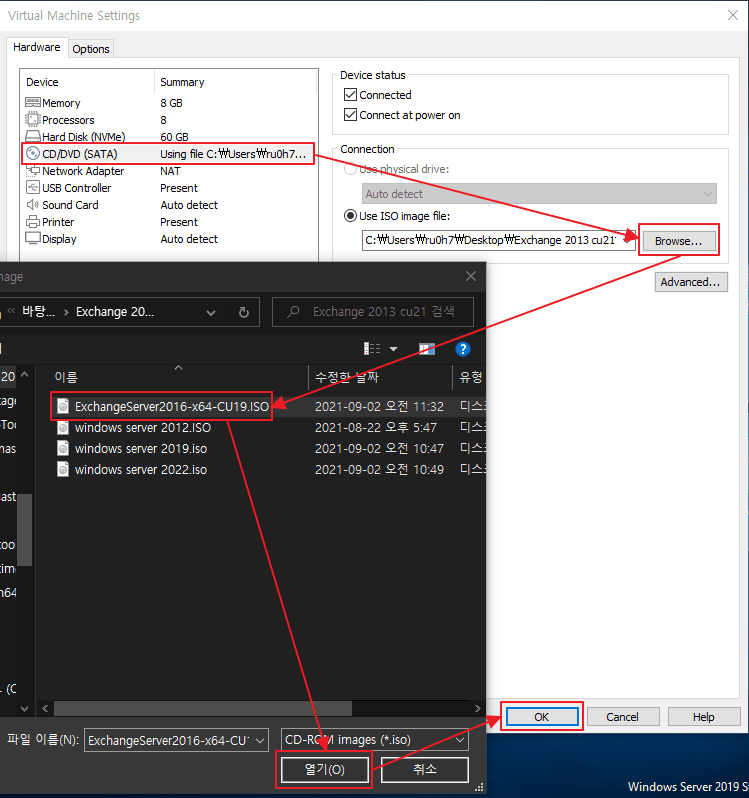749x798 pixels.
Task: Toggle the Connected checkbox
Action: (x=350, y=95)
